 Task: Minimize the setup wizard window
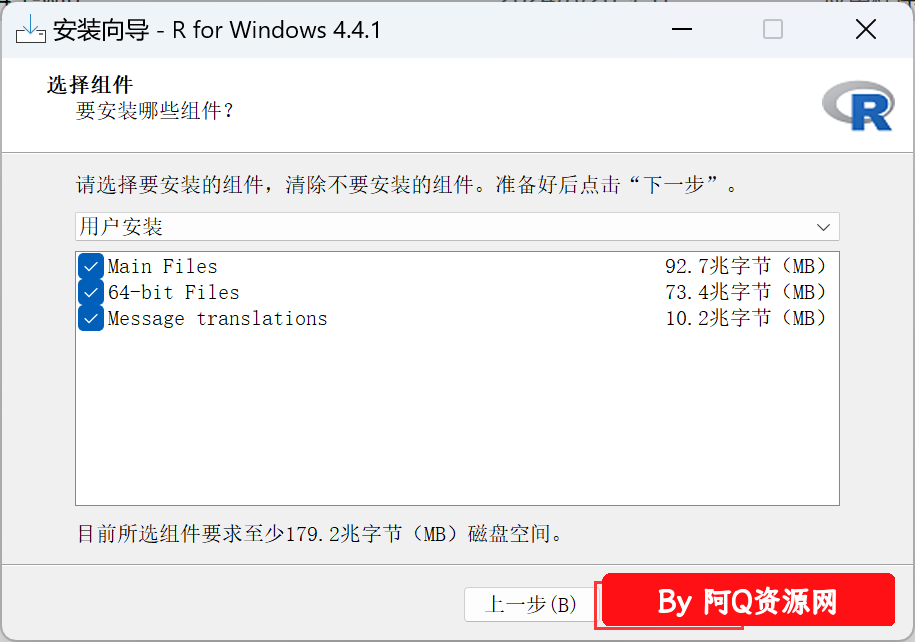[x=682, y=29]
